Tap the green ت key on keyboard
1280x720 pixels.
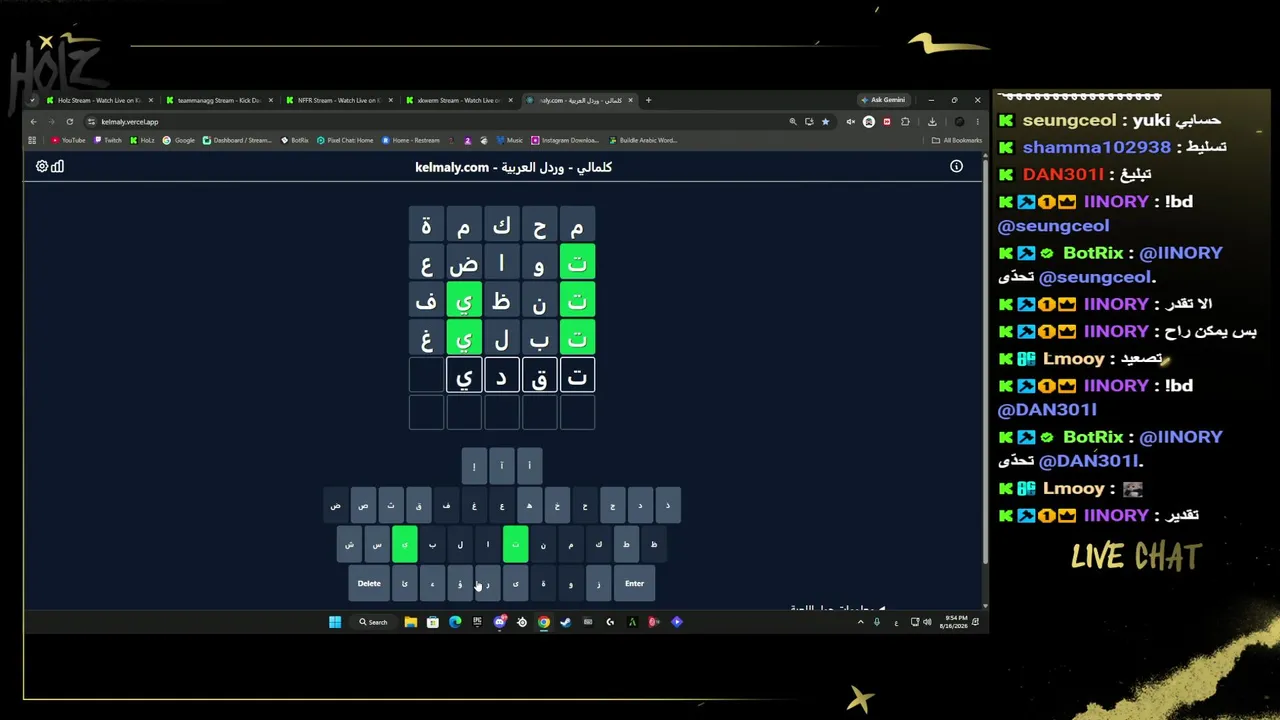pos(515,545)
